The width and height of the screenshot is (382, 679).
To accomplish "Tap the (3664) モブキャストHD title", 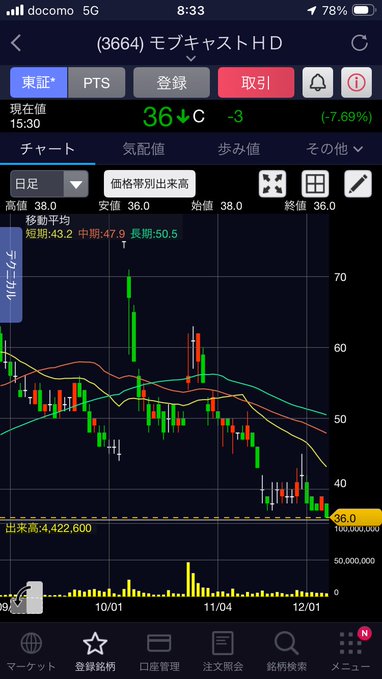I will [190, 43].
